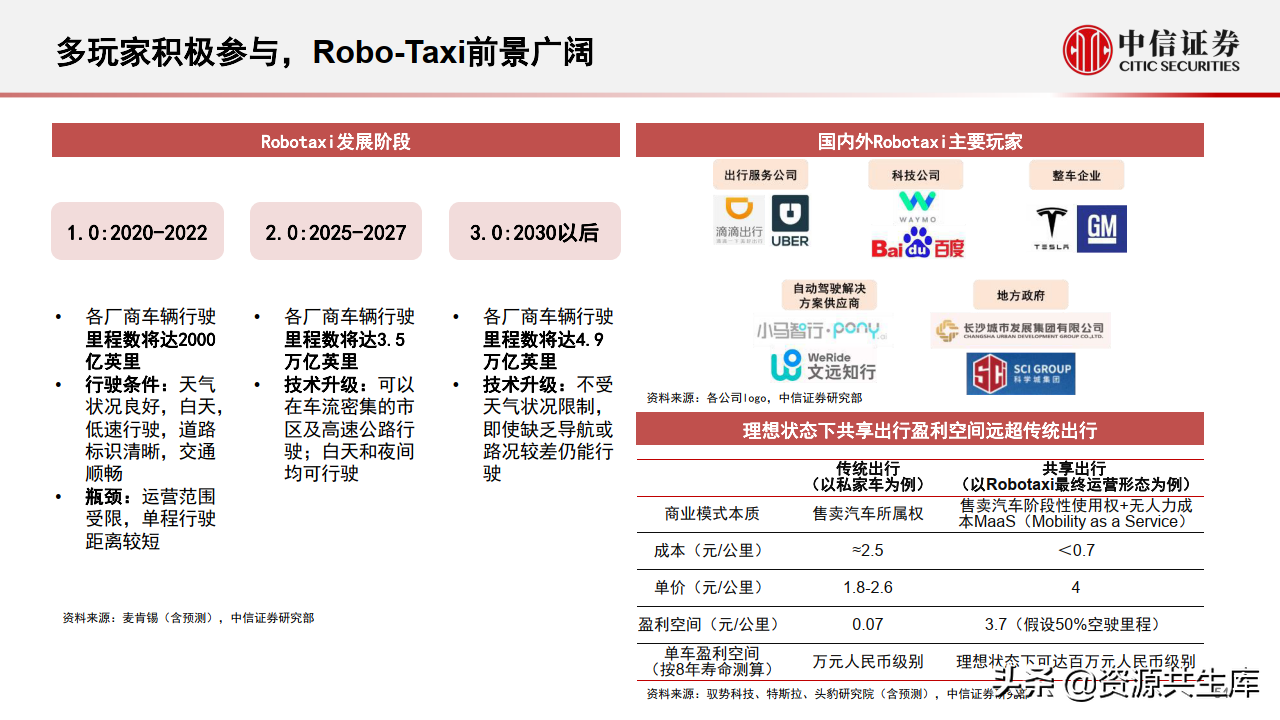1280x720 pixels.
Task: Click the 行驶条件 bullet text
Action: pyautogui.click(x=154, y=429)
